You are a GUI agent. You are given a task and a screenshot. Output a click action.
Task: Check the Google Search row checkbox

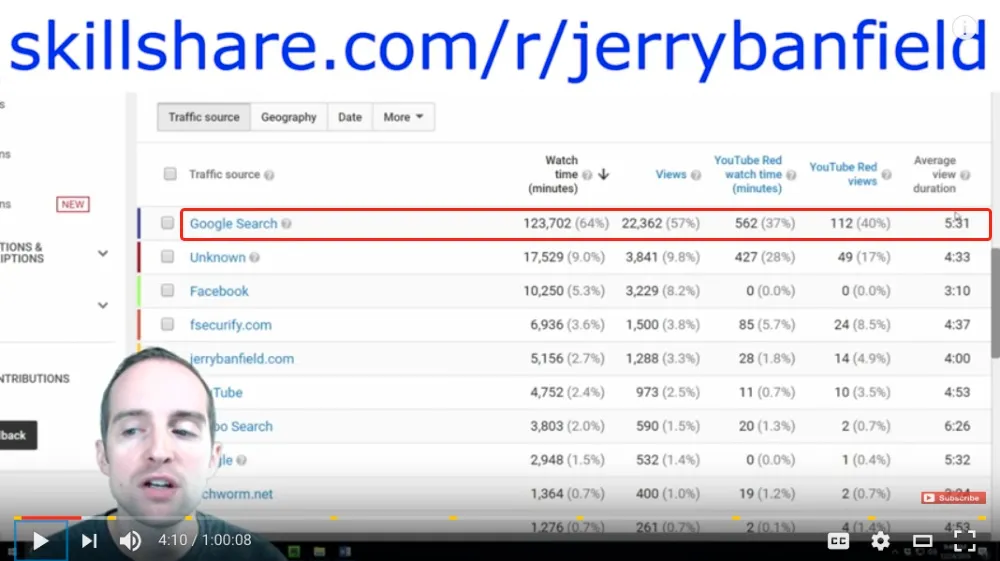167,222
